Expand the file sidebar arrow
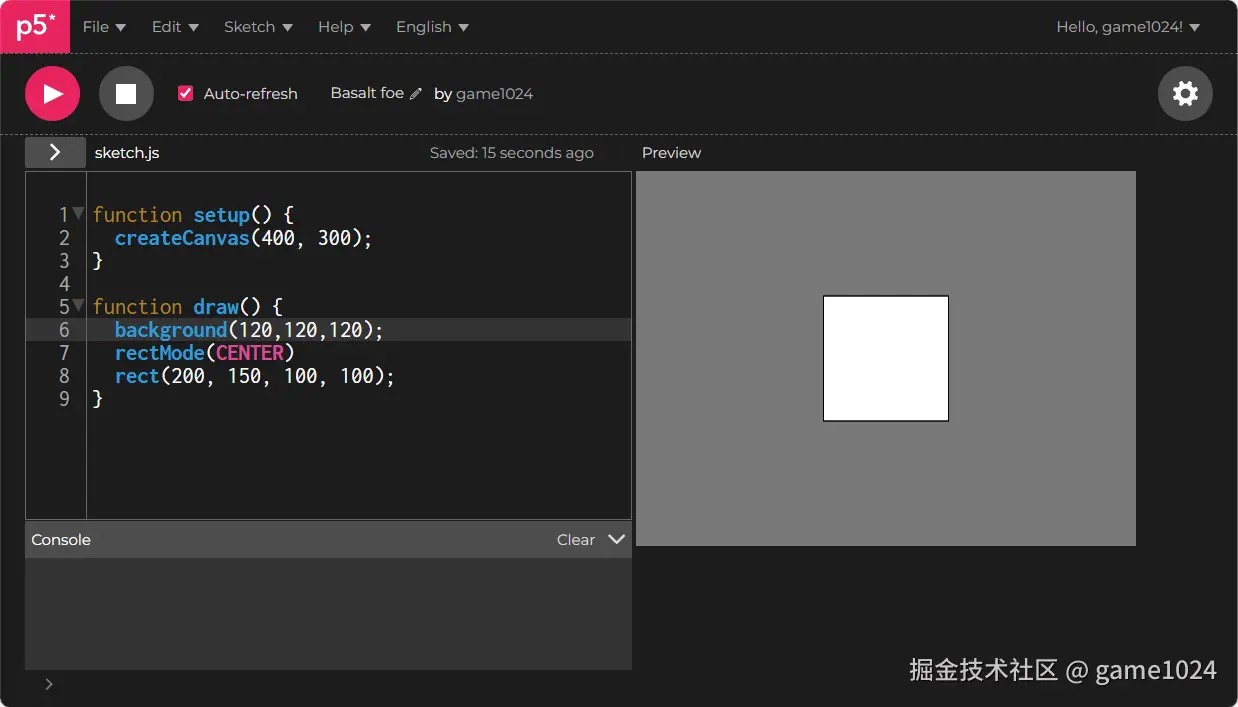 (x=55, y=152)
